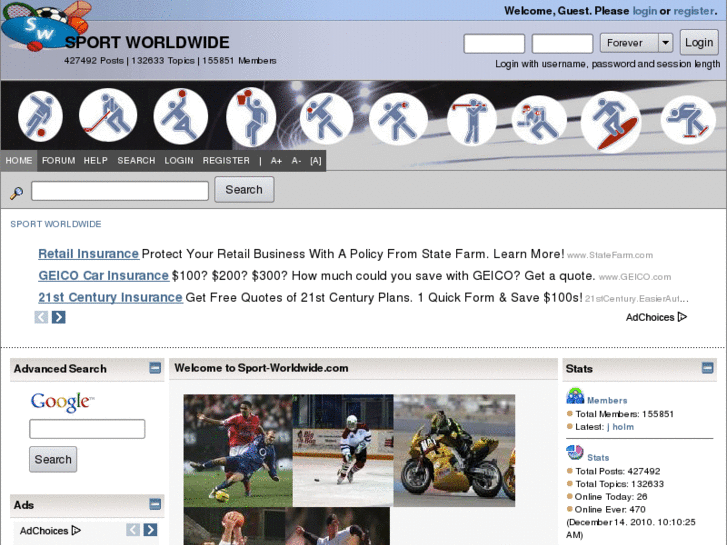Image resolution: width=727 pixels, height=545 pixels.
Task: Open the REGISTER menu item
Action: pos(226,160)
